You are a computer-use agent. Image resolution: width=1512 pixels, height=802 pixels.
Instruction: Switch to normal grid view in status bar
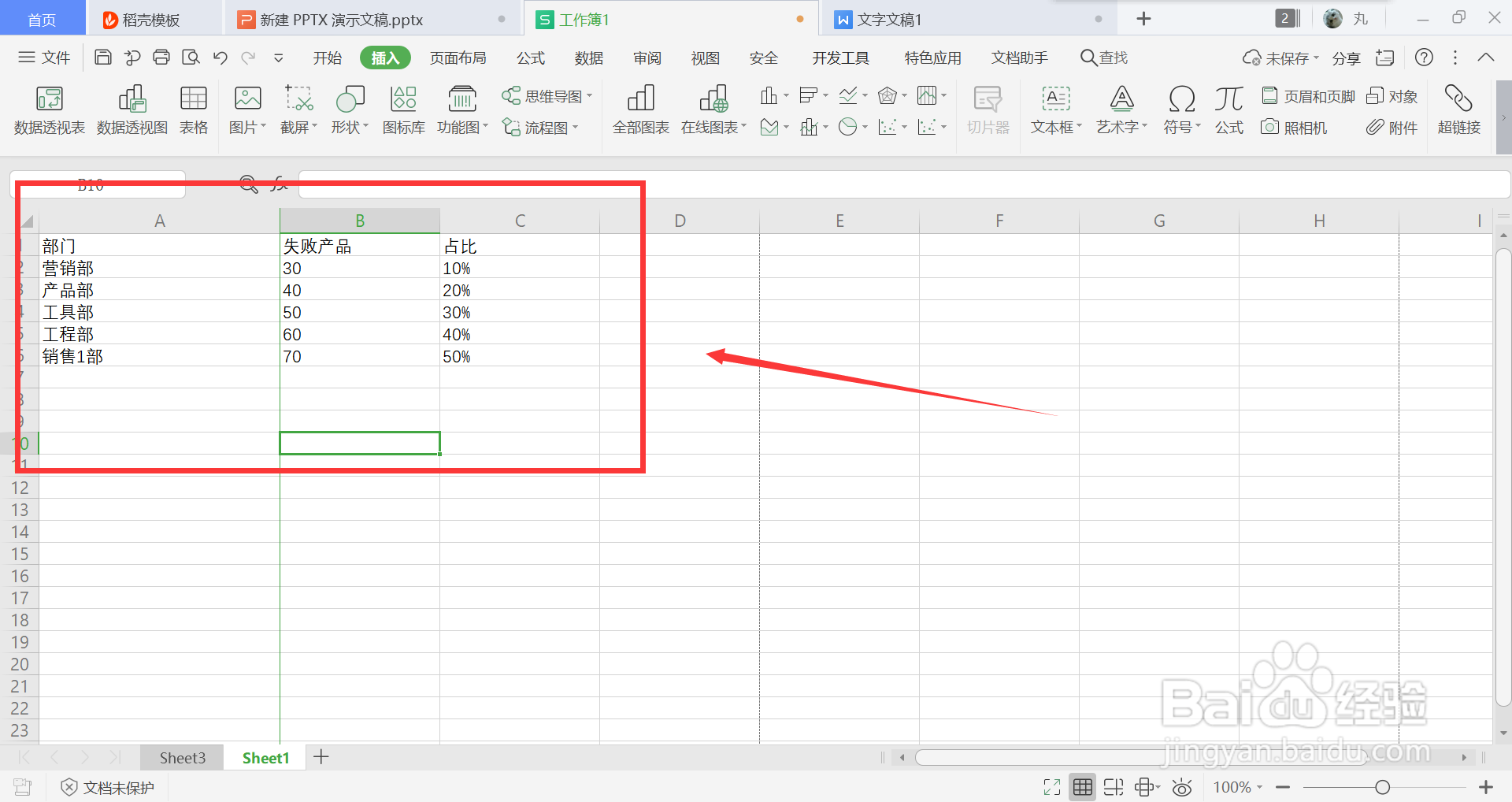(1083, 787)
